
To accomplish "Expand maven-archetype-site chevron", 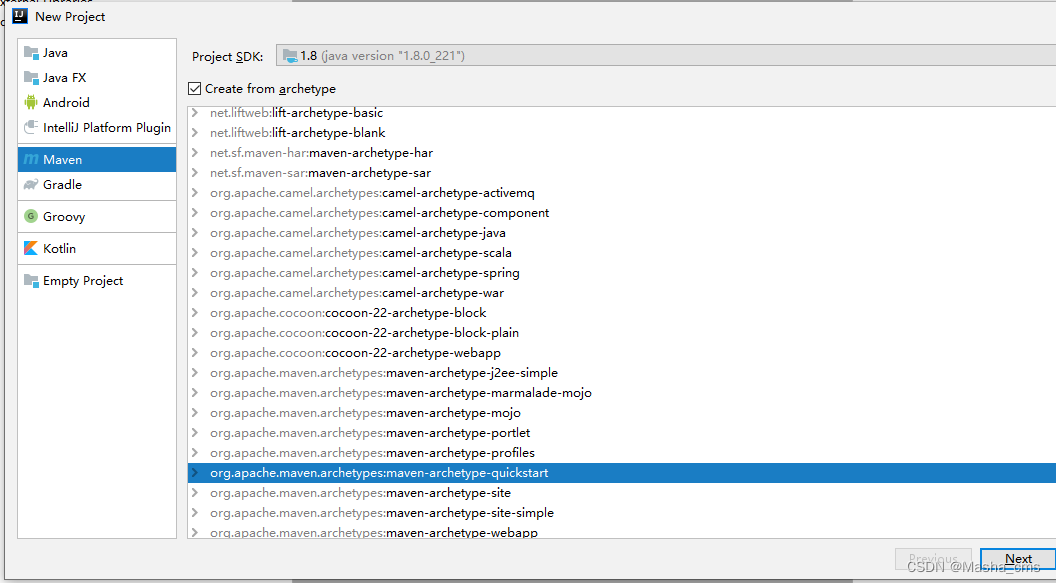I will (195, 493).
